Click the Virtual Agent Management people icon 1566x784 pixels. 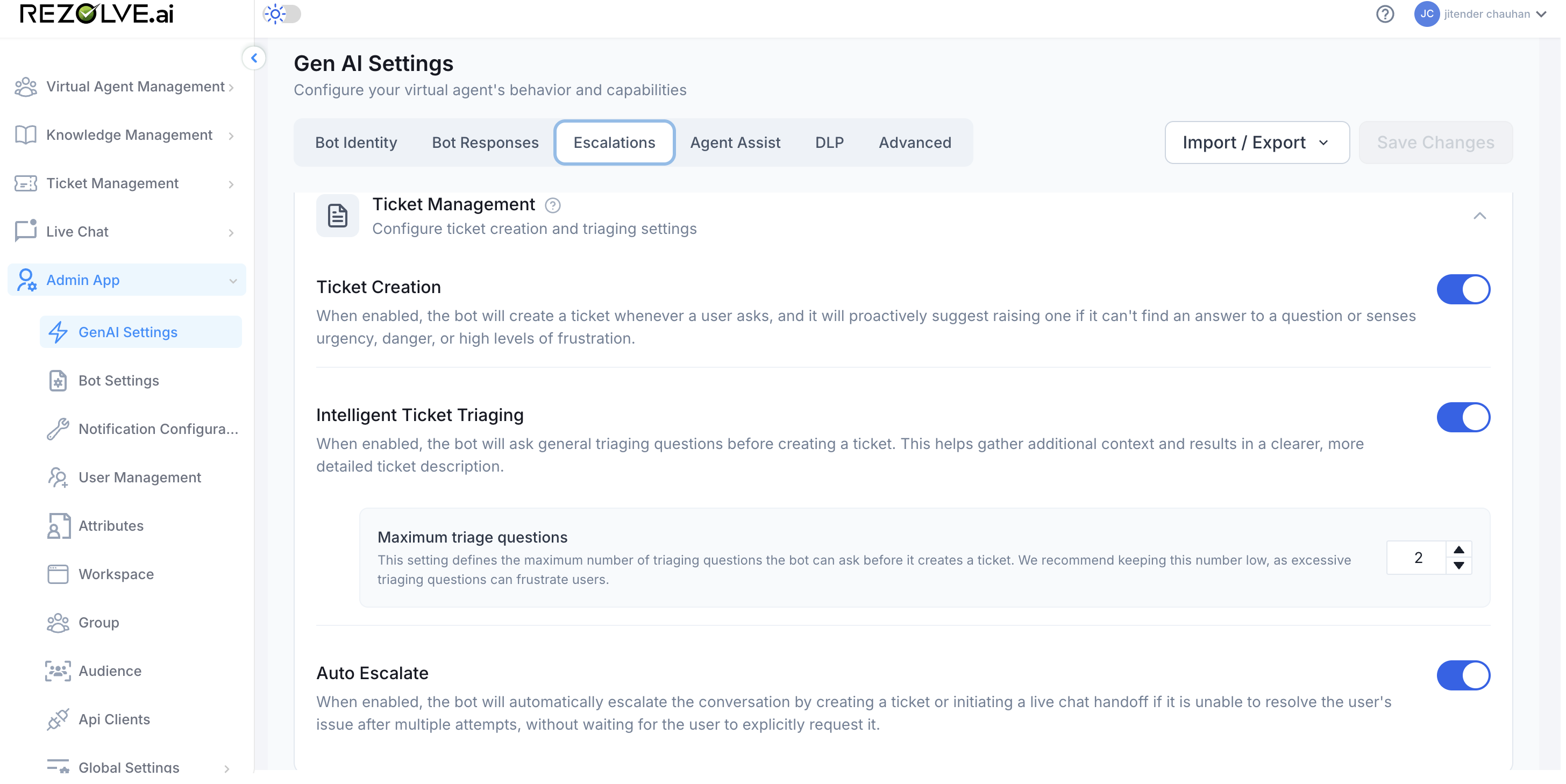pyautogui.click(x=25, y=87)
